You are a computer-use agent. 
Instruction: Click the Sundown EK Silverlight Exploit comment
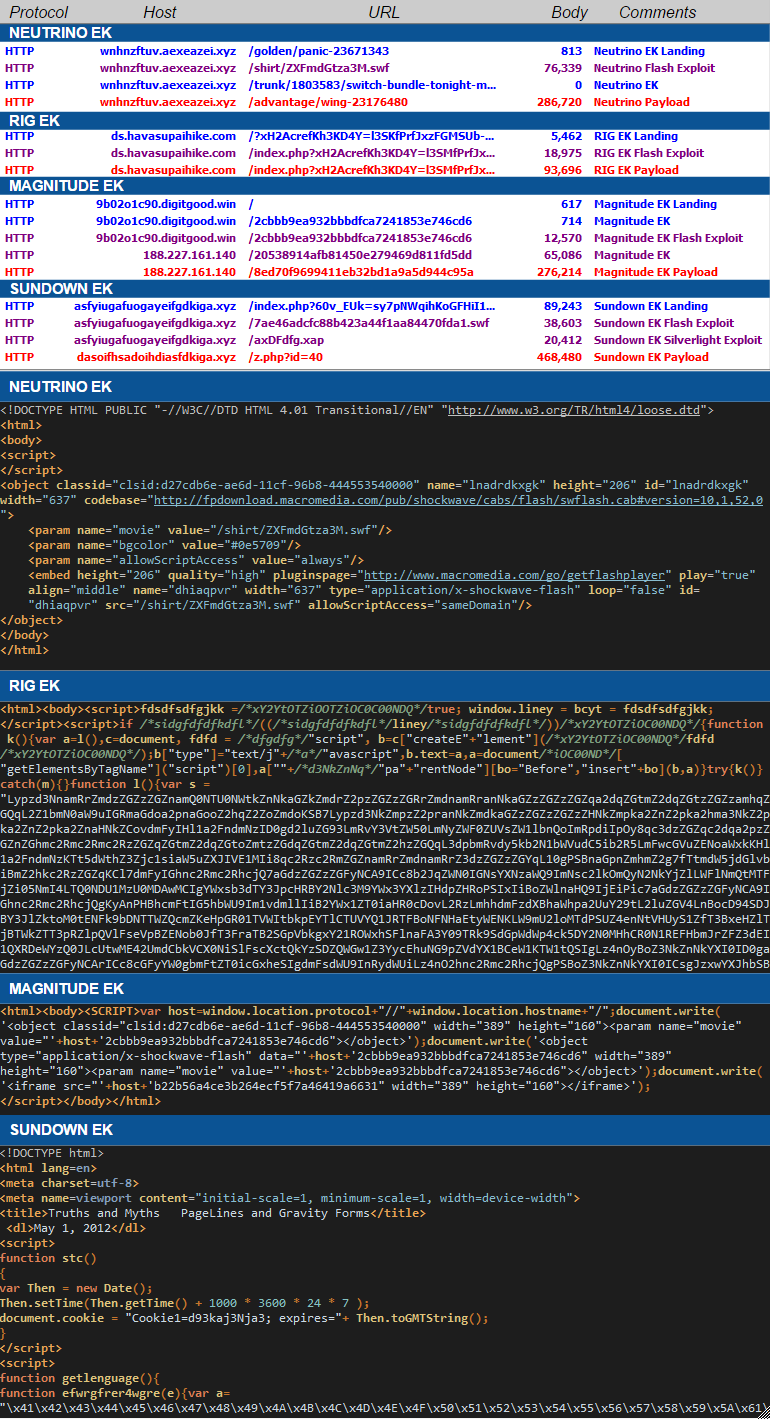pos(678,340)
